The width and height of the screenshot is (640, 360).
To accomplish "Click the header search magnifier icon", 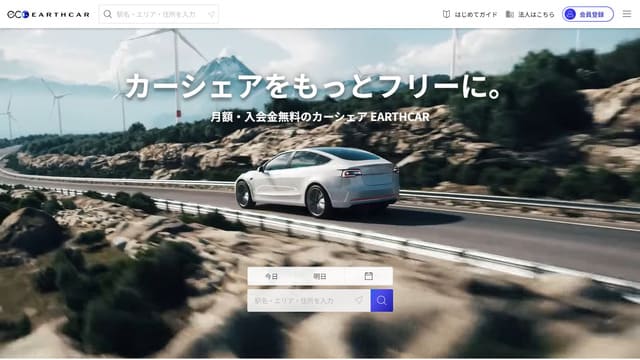I will click(107, 14).
